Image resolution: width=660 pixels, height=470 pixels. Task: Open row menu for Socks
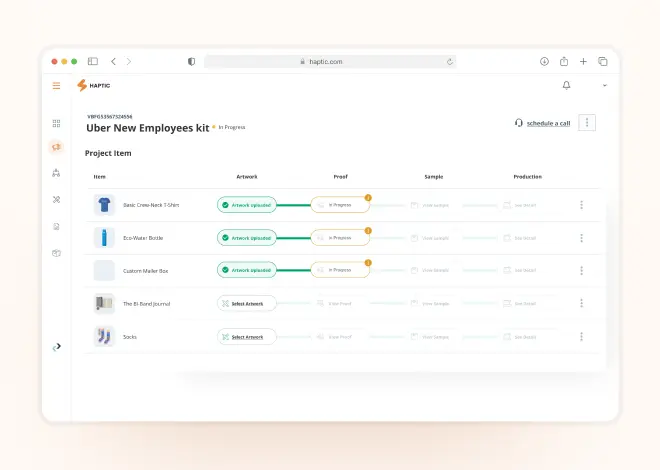pos(581,337)
